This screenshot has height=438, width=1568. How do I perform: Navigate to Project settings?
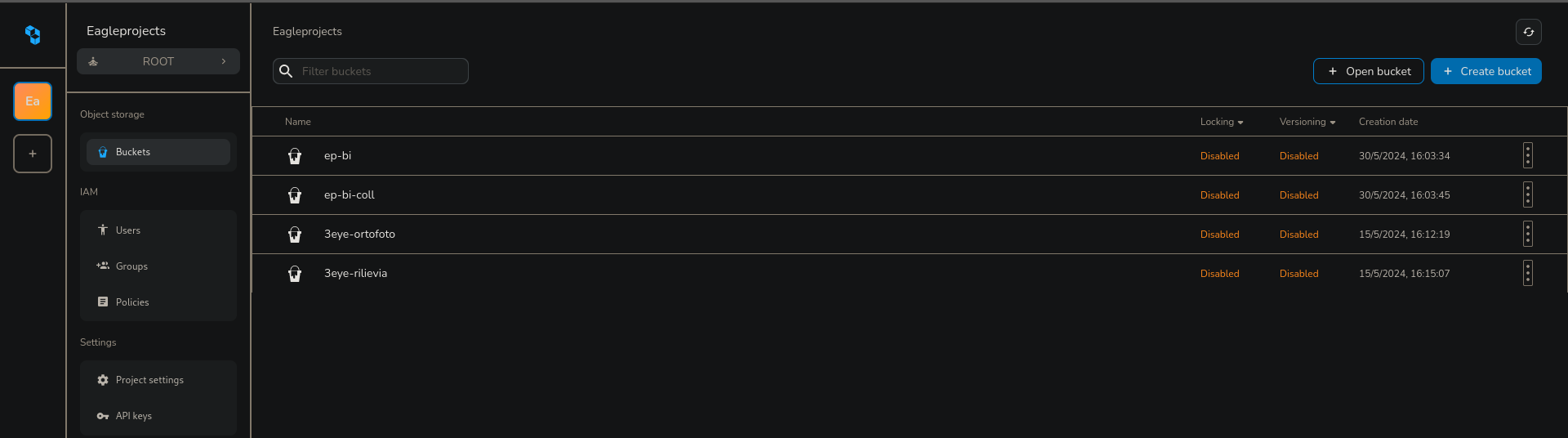coord(149,380)
